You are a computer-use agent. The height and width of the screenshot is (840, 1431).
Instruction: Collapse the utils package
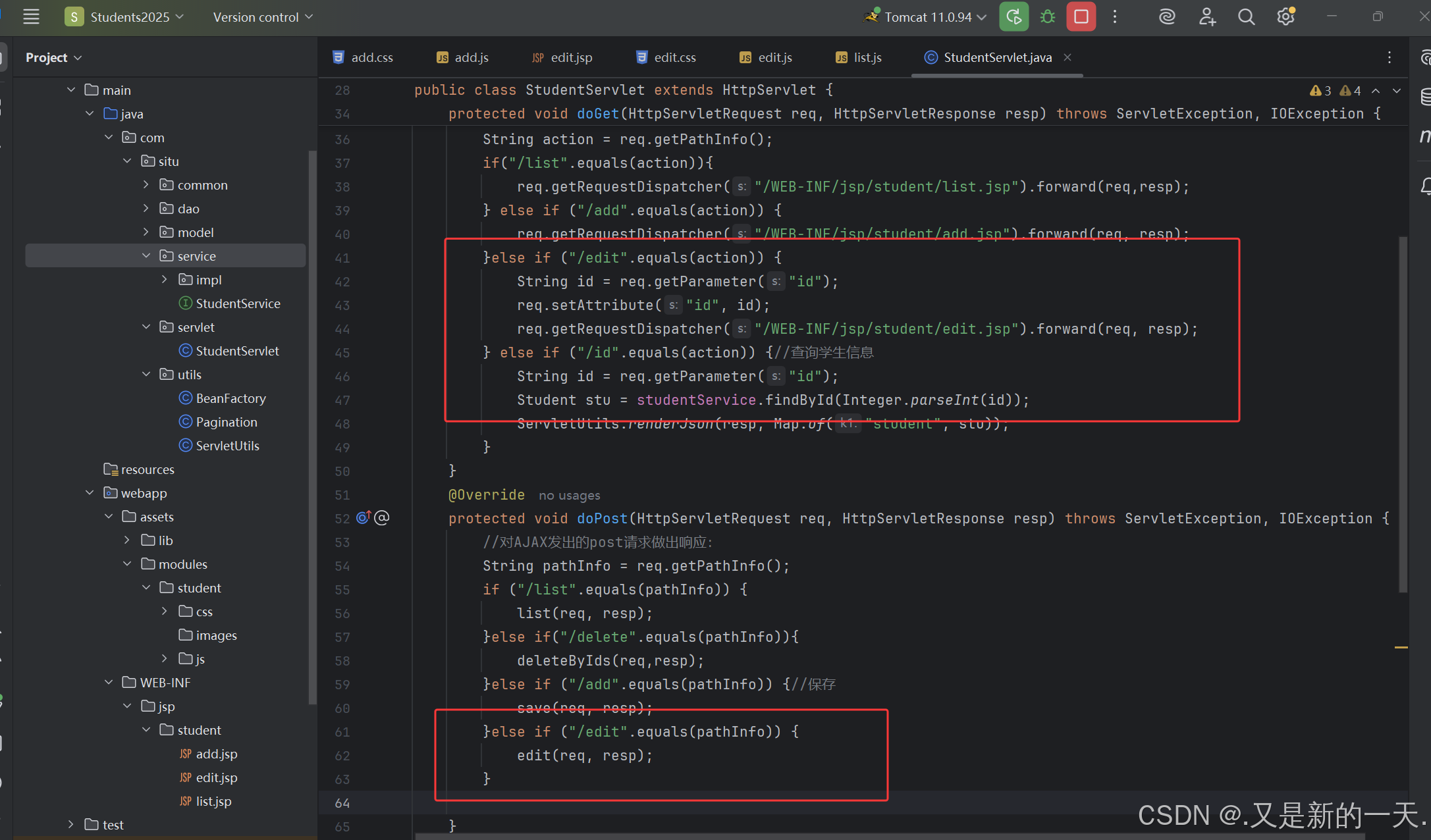pyautogui.click(x=146, y=375)
